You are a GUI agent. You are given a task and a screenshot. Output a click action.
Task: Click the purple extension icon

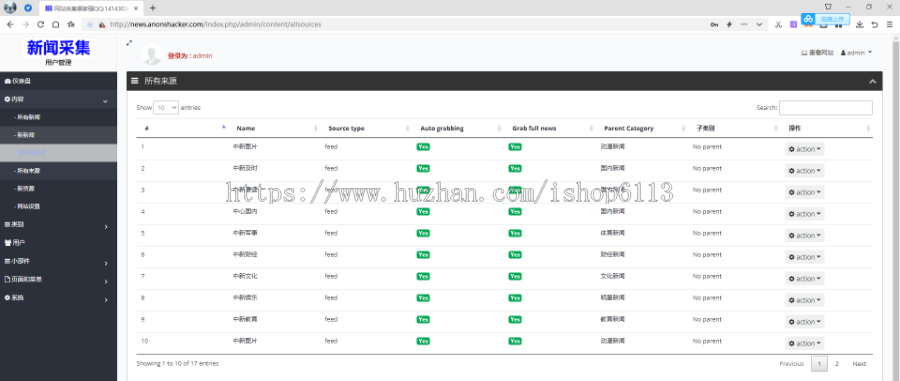tap(793, 25)
